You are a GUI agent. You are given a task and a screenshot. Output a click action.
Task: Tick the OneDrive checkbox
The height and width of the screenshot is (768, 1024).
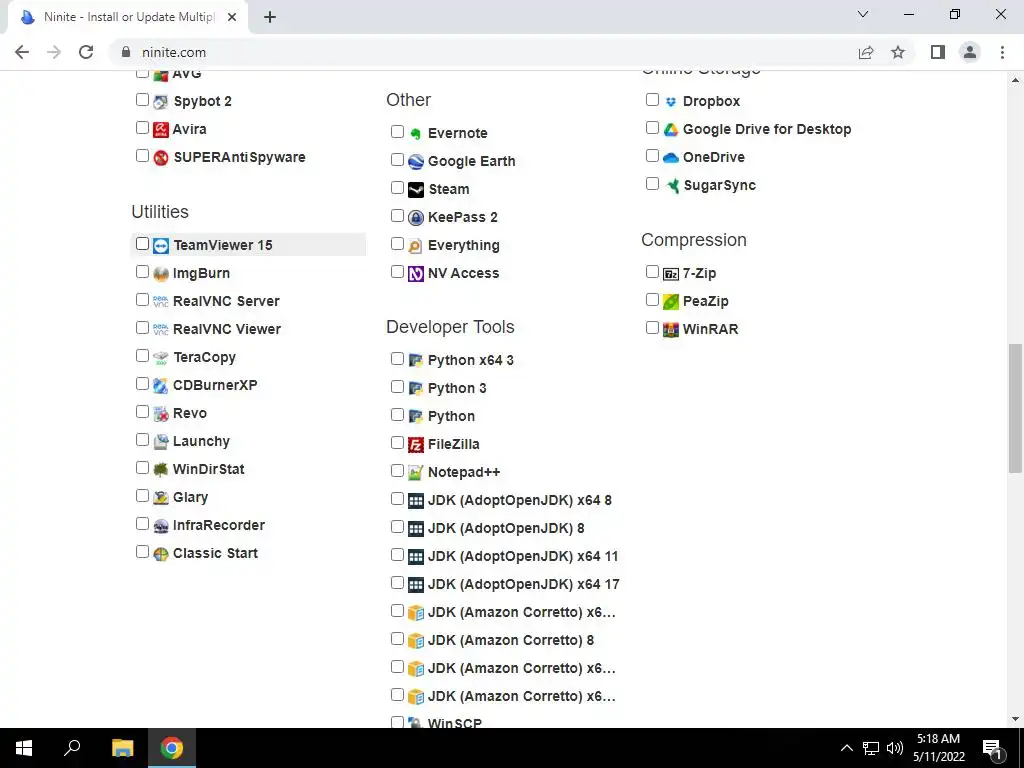click(x=652, y=156)
